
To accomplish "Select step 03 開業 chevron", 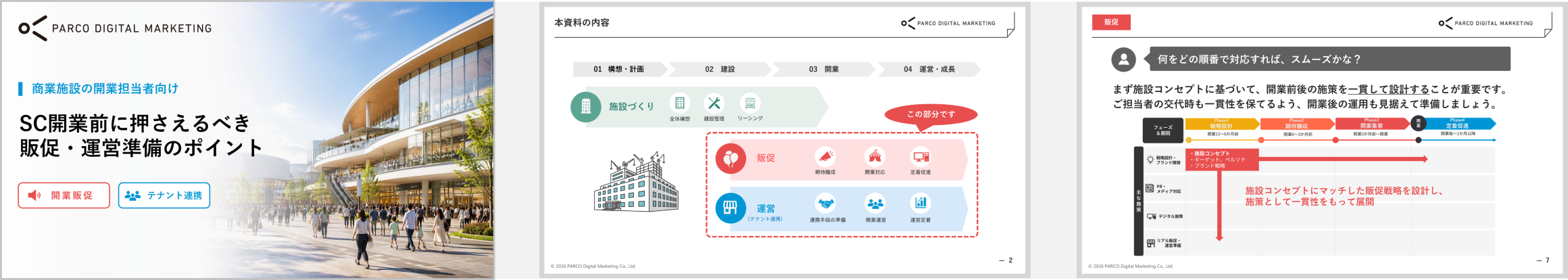I will (x=825, y=69).
